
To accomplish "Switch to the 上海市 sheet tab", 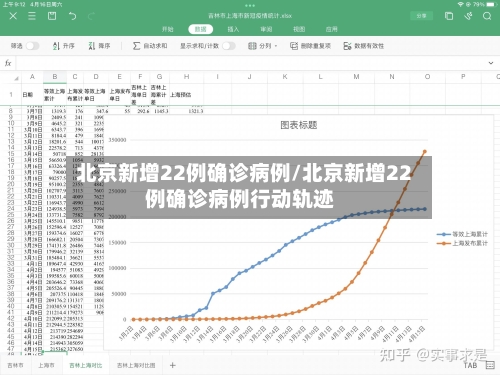I will pyautogui.click(x=46, y=365).
